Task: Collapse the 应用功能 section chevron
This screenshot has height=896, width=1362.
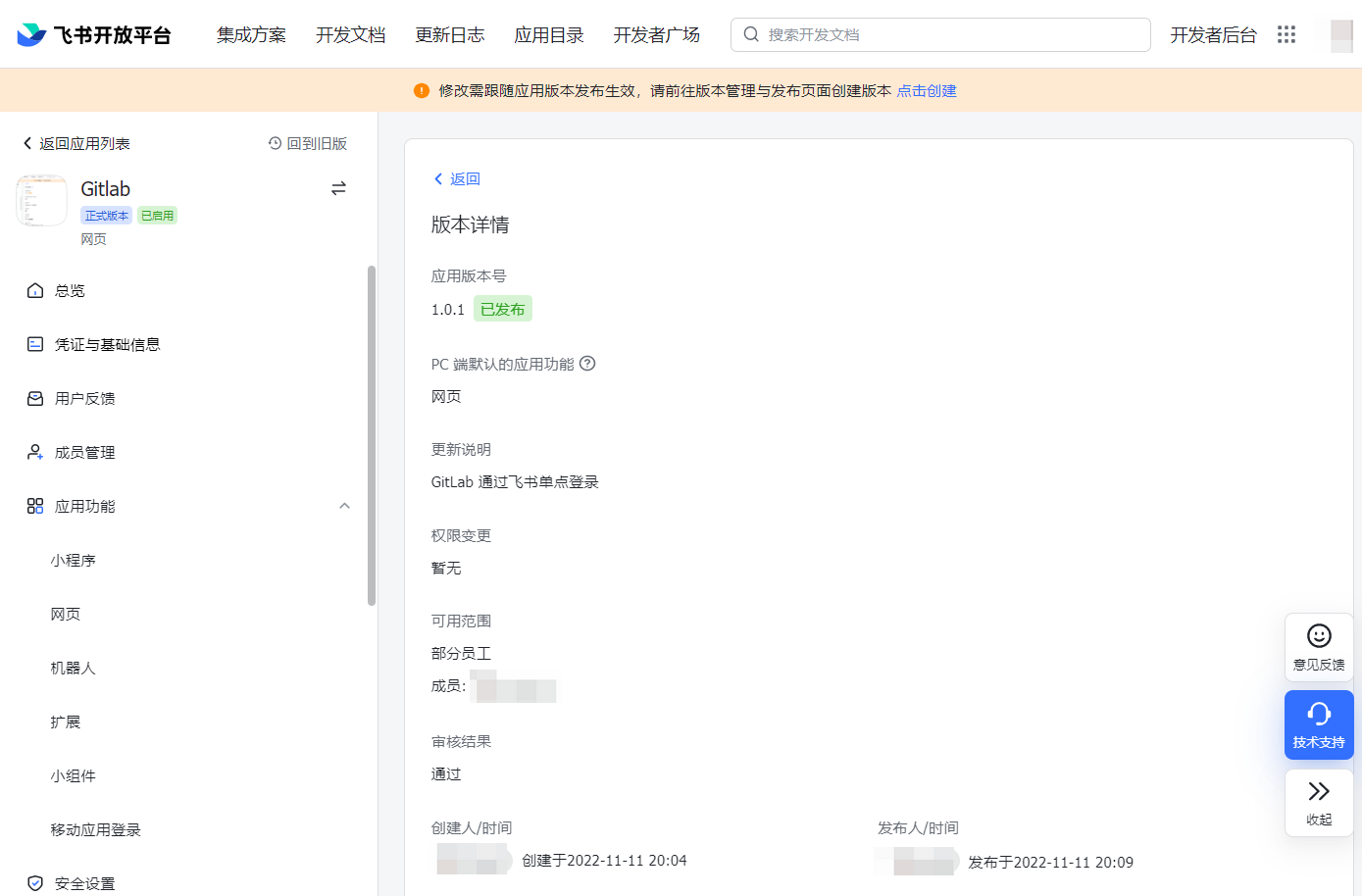Action: point(344,506)
